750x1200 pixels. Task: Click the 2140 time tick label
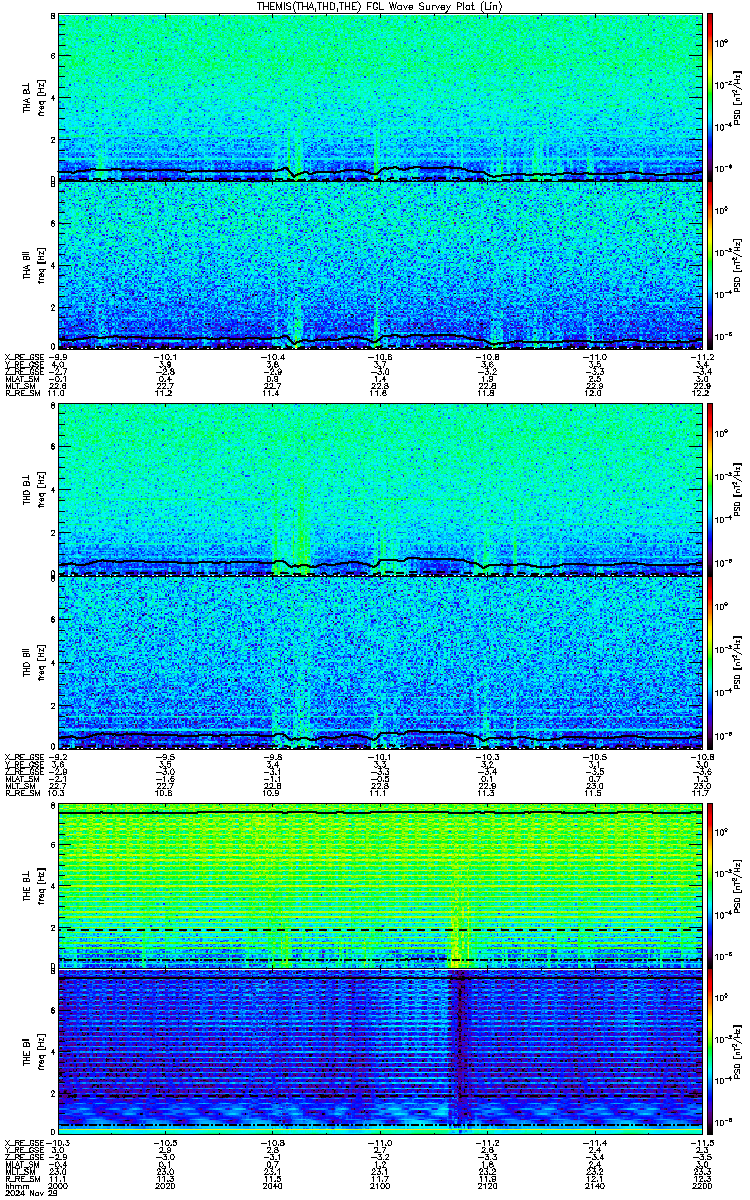(x=594, y=1185)
